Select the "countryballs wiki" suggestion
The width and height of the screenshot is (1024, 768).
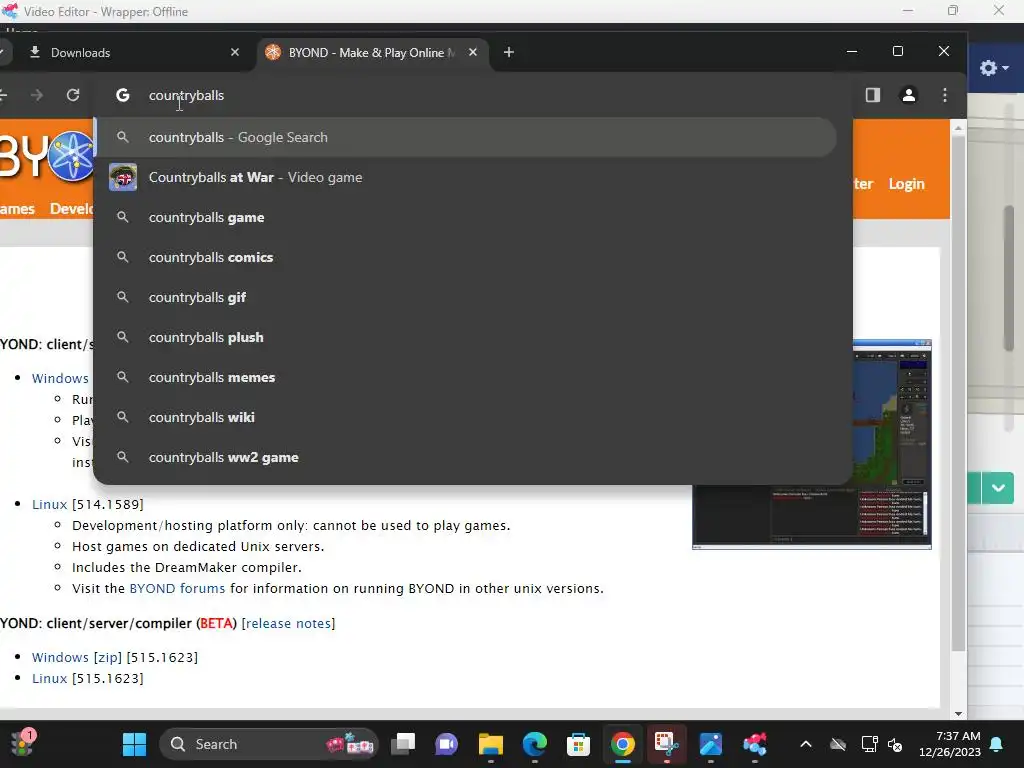(x=466, y=417)
